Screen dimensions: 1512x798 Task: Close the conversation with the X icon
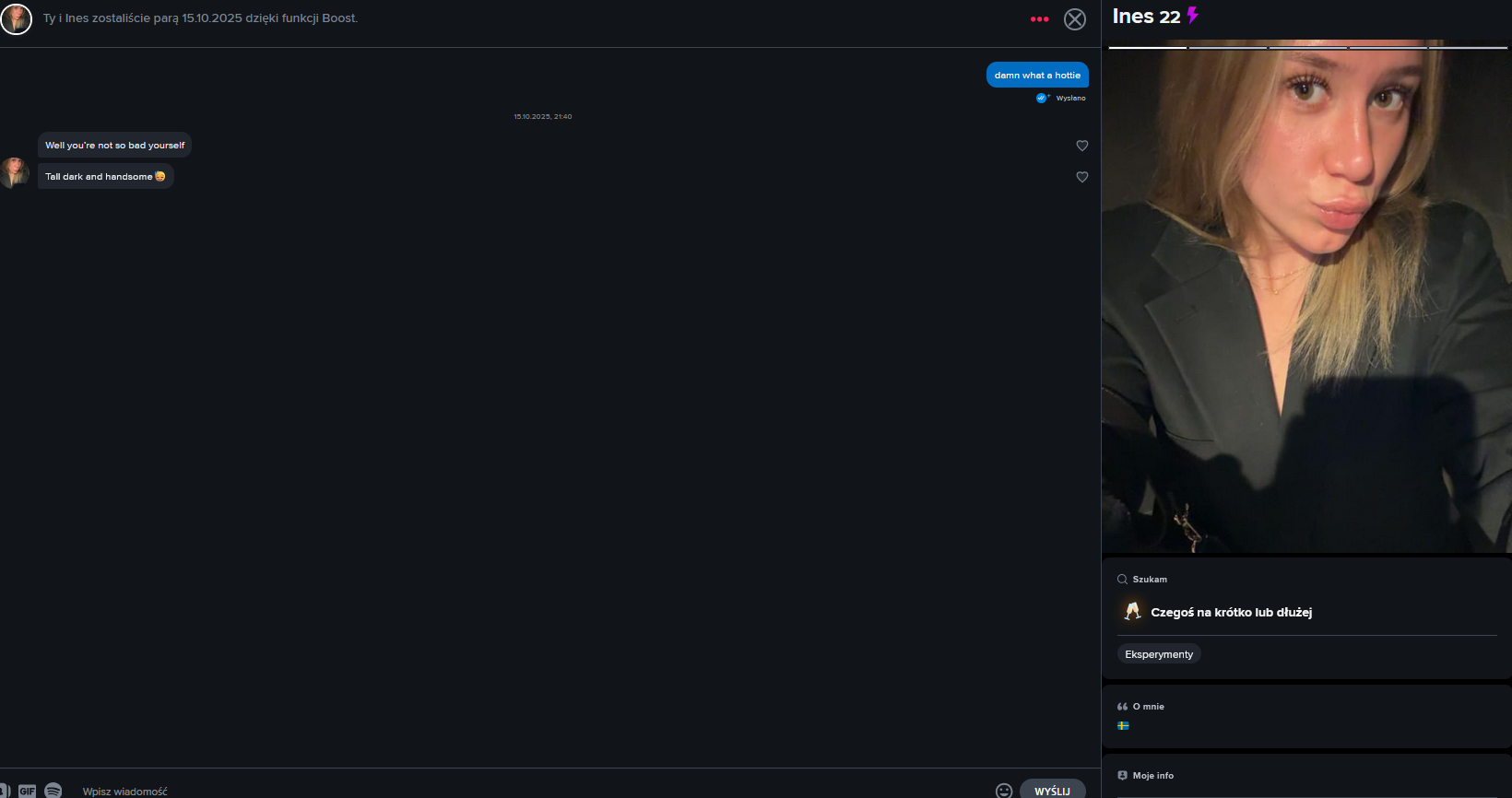pos(1075,19)
